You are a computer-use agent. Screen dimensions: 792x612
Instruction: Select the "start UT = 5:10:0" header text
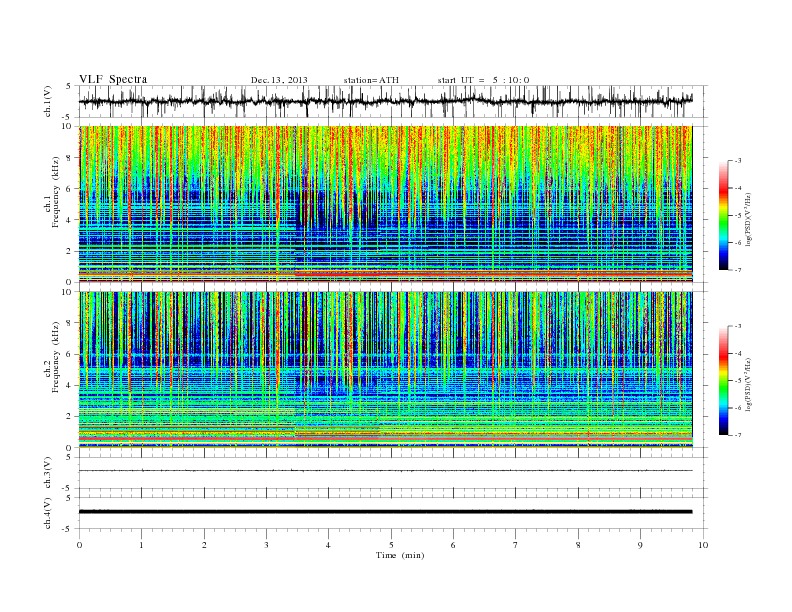(483, 80)
